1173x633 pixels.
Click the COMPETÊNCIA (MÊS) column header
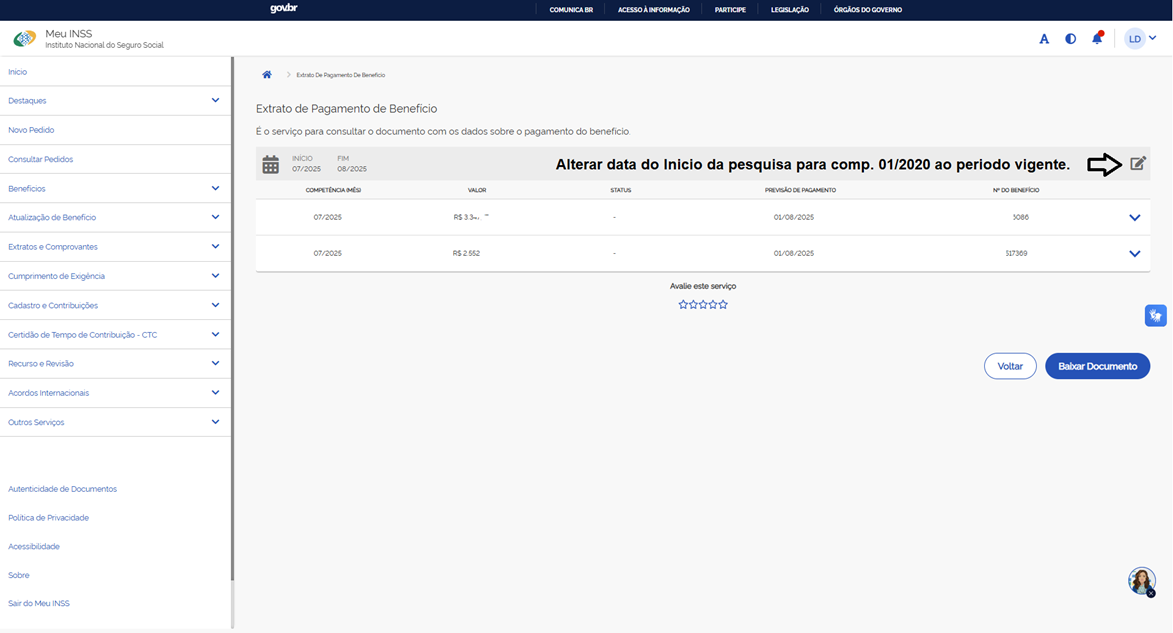(333, 190)
